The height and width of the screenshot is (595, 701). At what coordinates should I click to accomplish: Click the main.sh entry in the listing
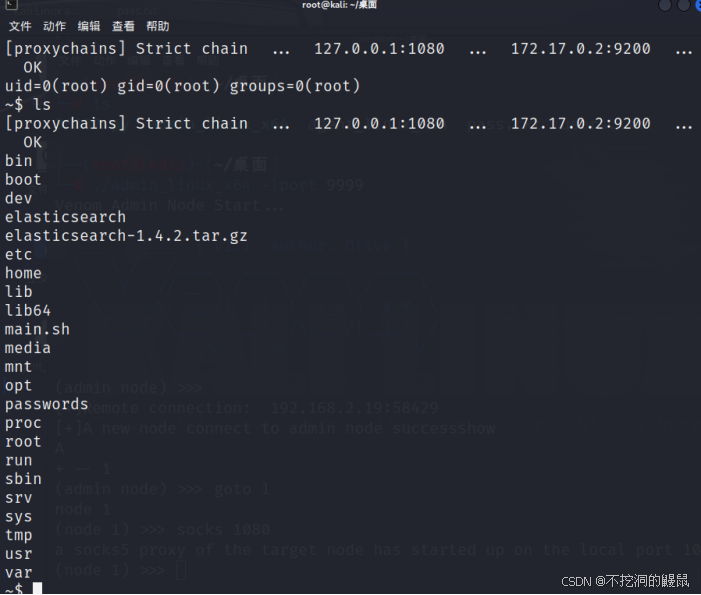click(37, 329)
